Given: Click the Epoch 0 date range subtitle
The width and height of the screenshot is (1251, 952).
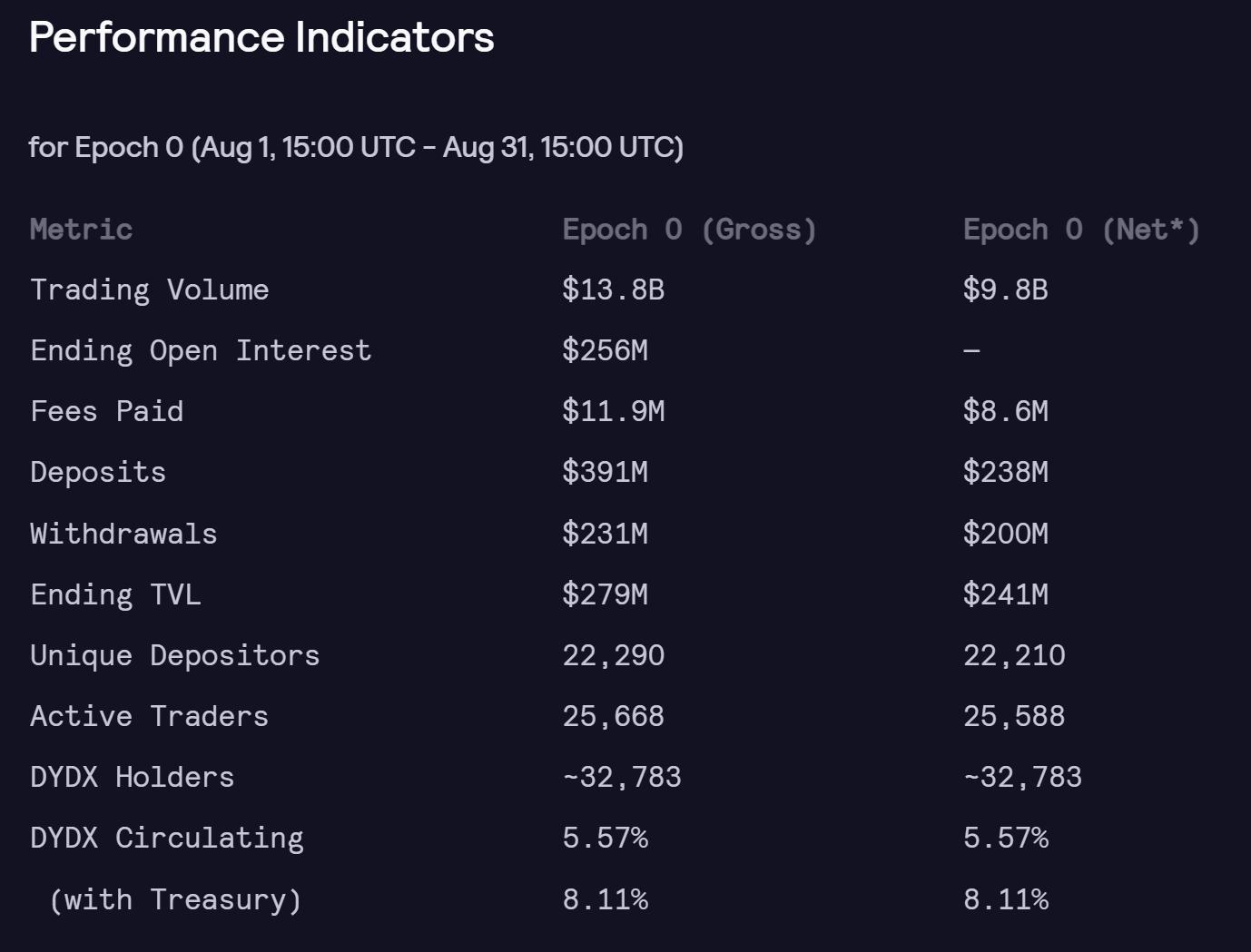Looking at the screenshot, I should point(356,147).
